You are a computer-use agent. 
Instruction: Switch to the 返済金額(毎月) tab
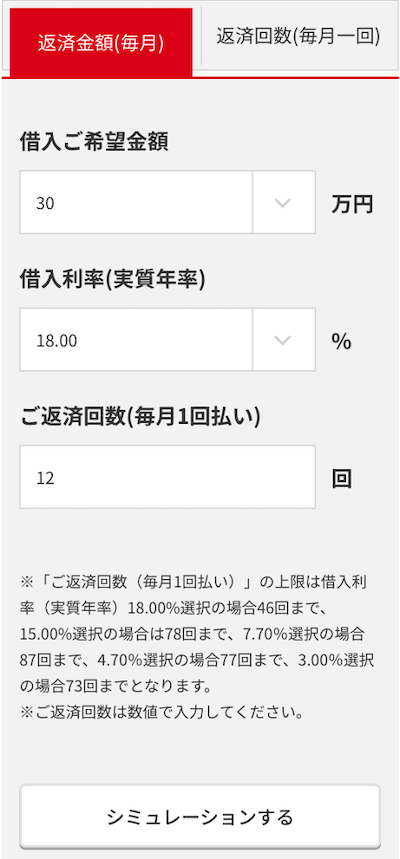[x=101, y=43]
